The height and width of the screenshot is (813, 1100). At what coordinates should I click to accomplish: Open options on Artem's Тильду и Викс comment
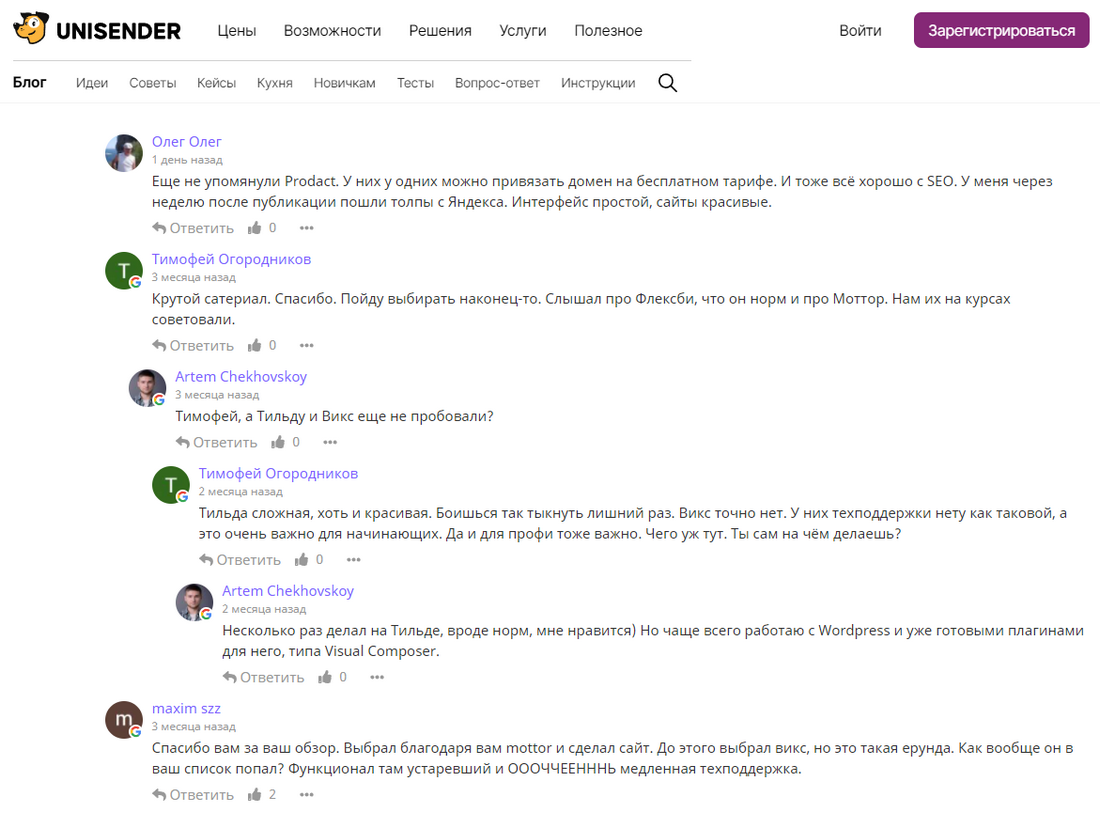click(330, 442)
